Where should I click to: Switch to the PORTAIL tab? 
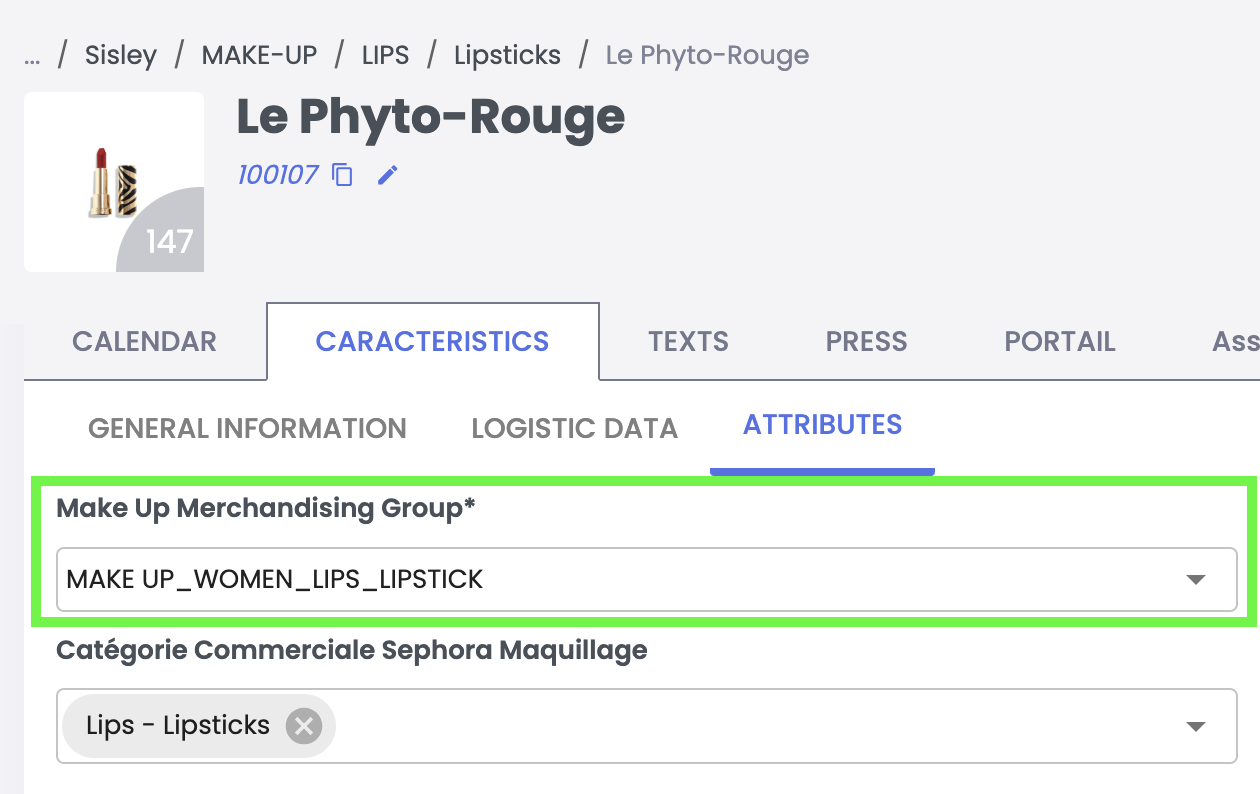tap(1059, 342)
